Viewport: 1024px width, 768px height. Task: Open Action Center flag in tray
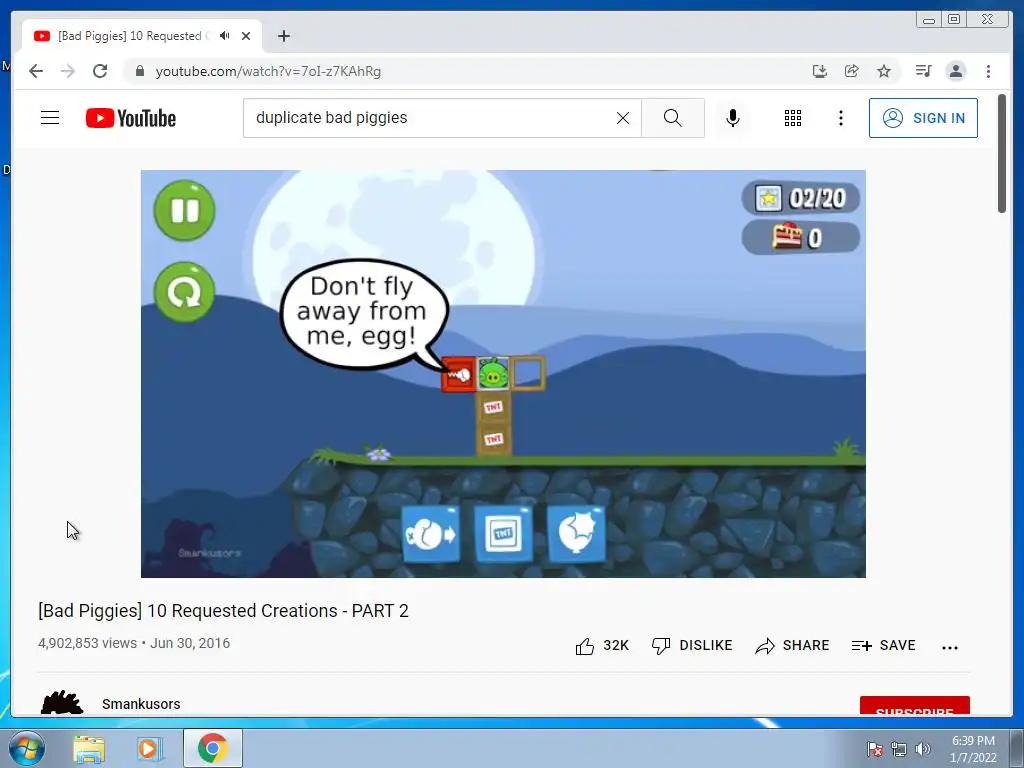point(874,749)
